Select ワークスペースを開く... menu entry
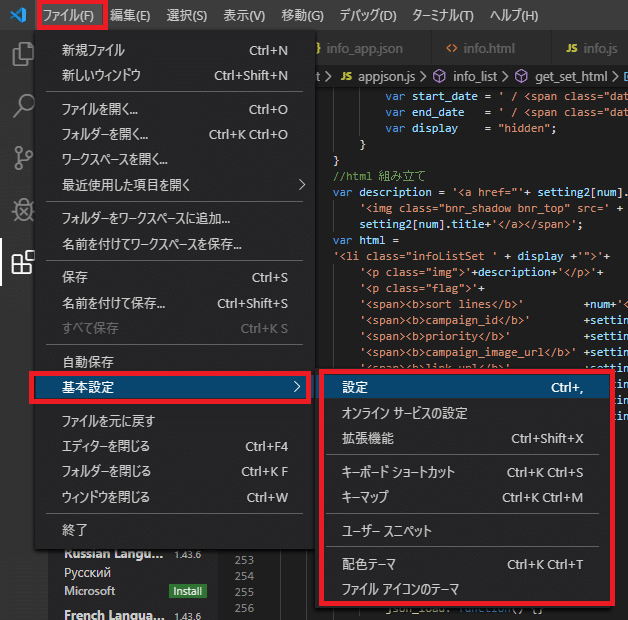Viewport: 628px width, 620px height. coord(175,159)
